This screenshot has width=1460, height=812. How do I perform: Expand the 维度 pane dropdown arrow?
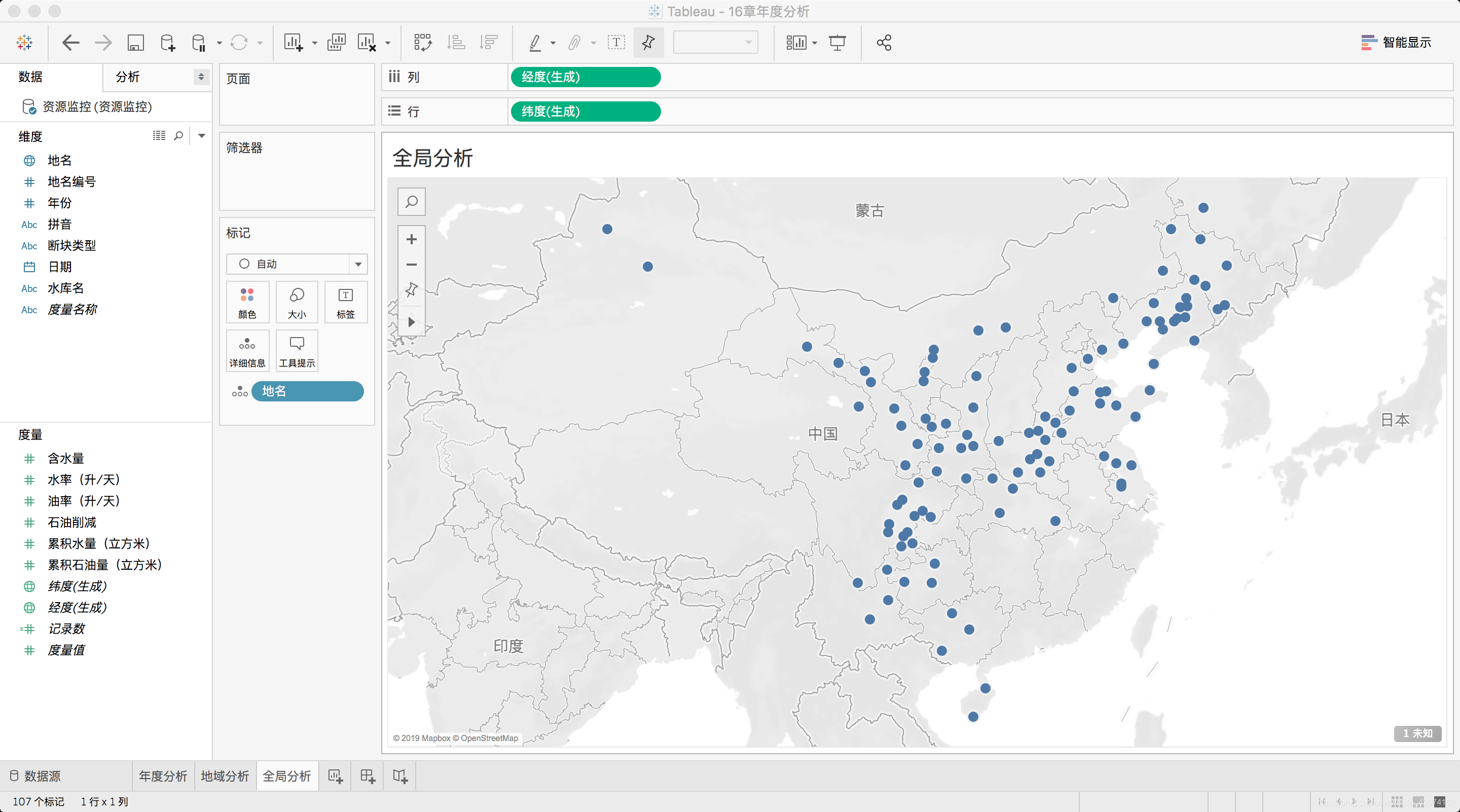coord(201,135)
